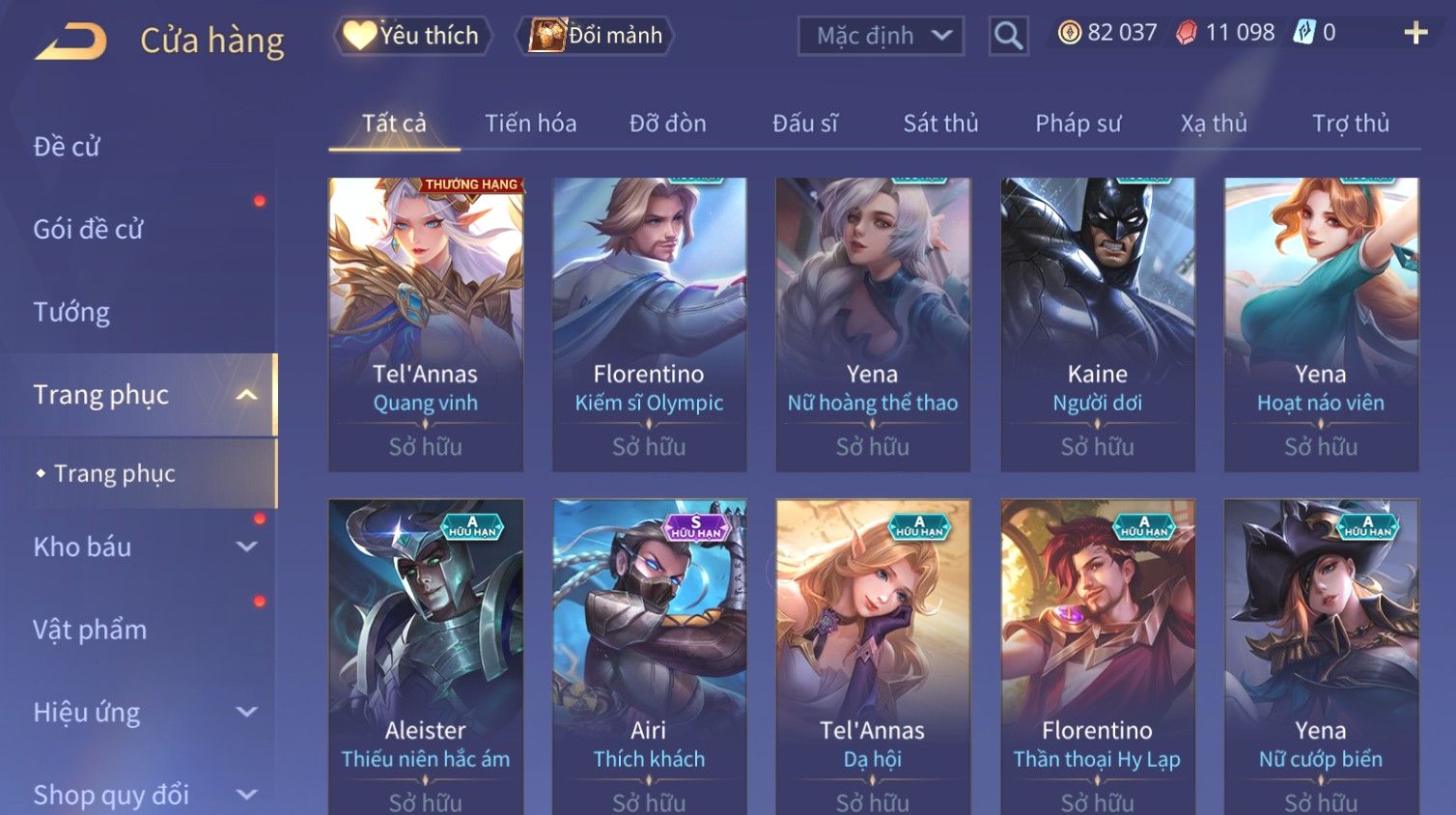Open Đổi mảnh fragment exchange
Viewport: 1456px width, 815px height.
tap(596, 36)
